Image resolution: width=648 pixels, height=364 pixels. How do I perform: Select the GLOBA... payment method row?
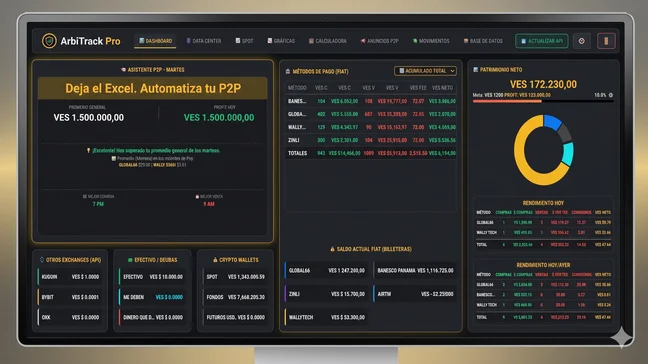(371, 114)
